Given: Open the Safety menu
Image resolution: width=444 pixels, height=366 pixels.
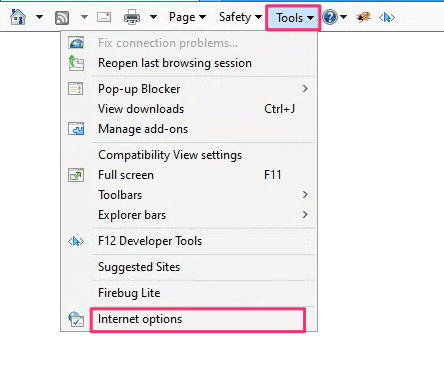Looking at the screenshot, I should coord(240,17).
